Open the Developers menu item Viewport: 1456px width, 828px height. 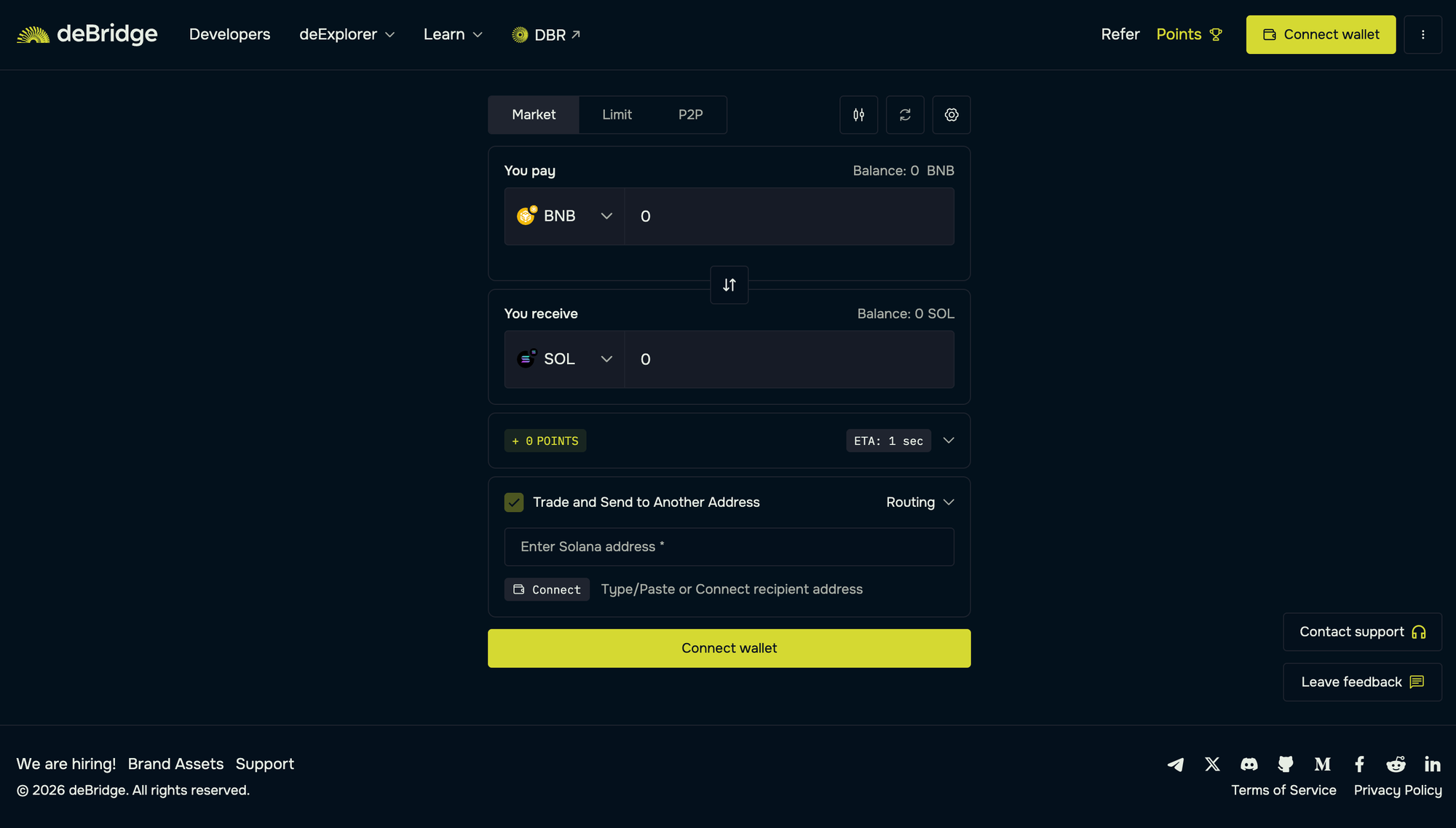tap(229, 34)
